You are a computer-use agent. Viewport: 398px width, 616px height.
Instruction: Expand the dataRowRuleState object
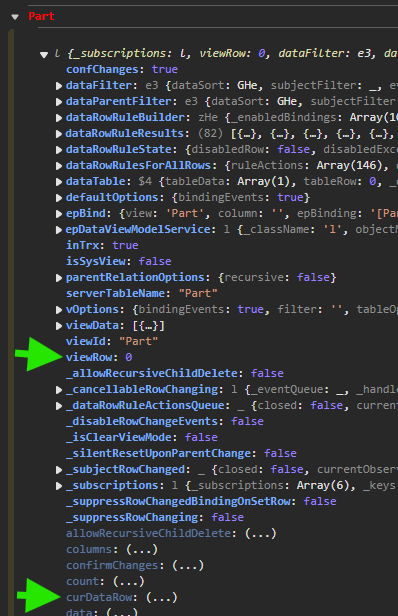click(x=59, y=150)
